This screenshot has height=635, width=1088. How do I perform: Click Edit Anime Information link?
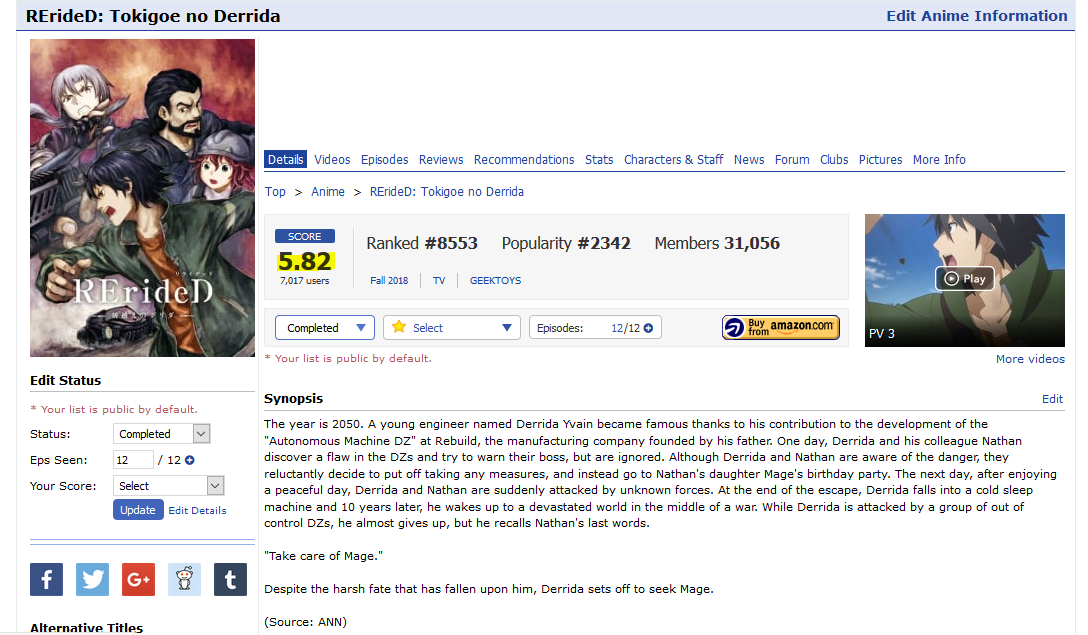(x=976, y=16)
